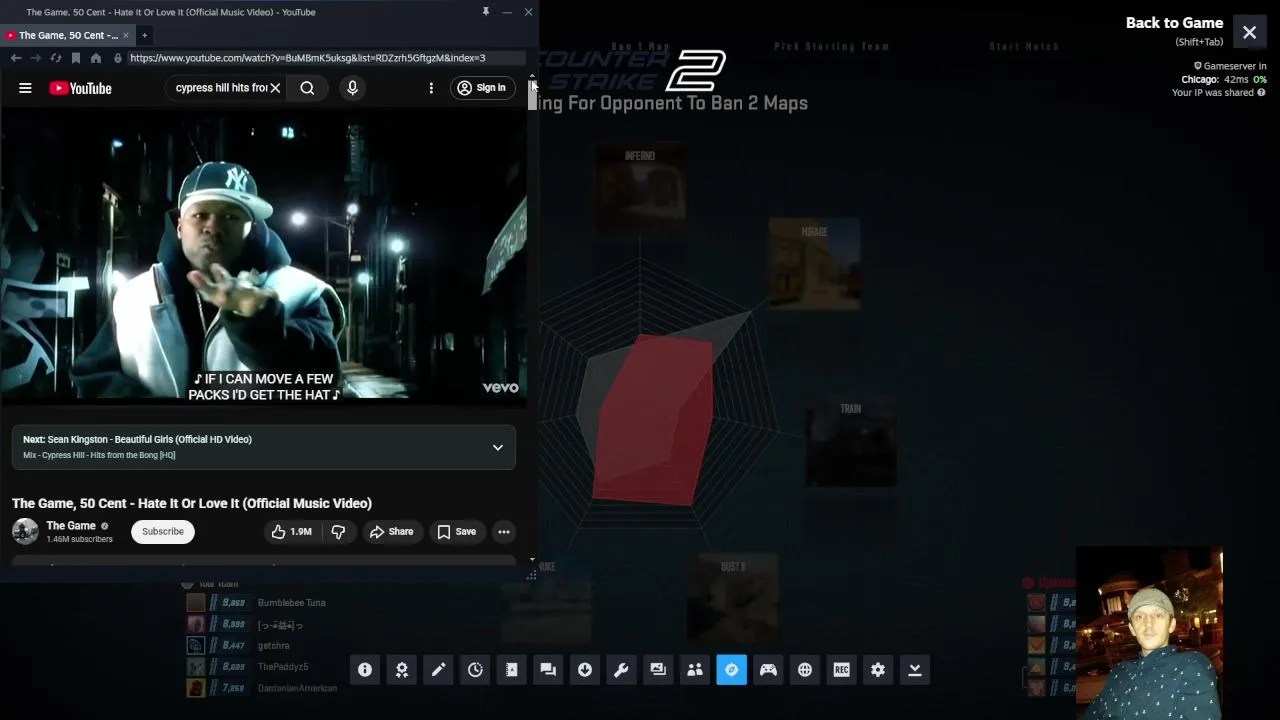
Task: Collapse the overlay toolbar with down-arrow icon
Action: coord(915,670)
